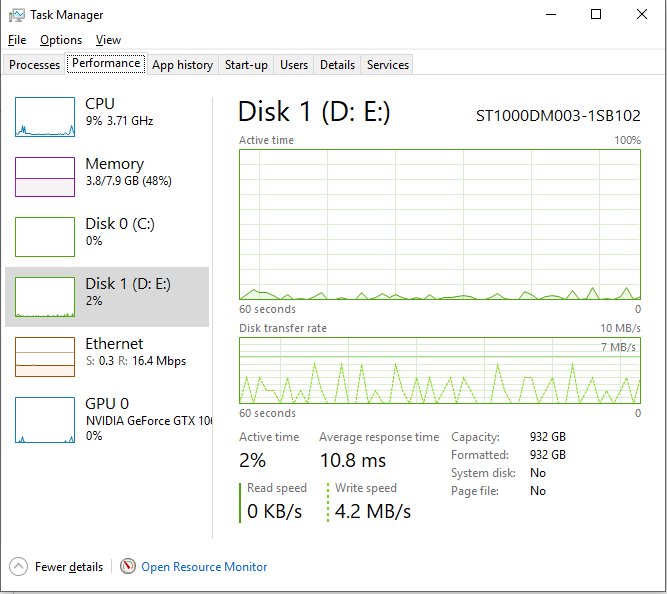Click the Resource Monitor gauge icon
The image size is (667, 594).
[128, 566]
